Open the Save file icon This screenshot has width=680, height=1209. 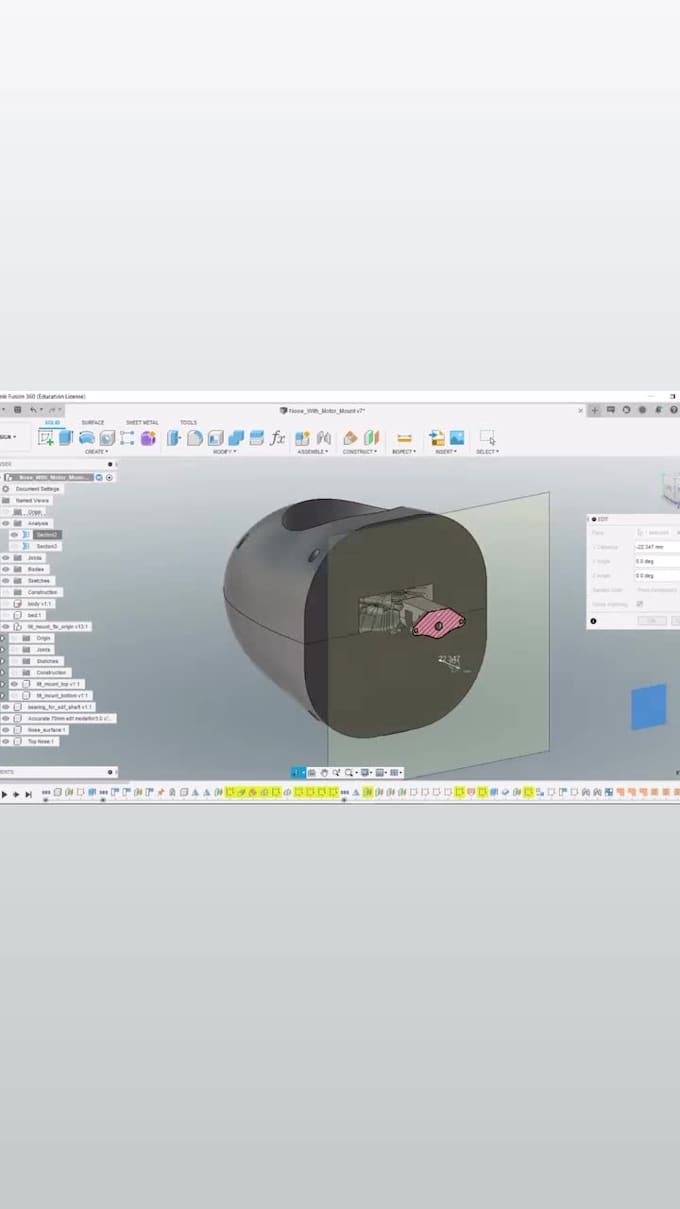17,410
